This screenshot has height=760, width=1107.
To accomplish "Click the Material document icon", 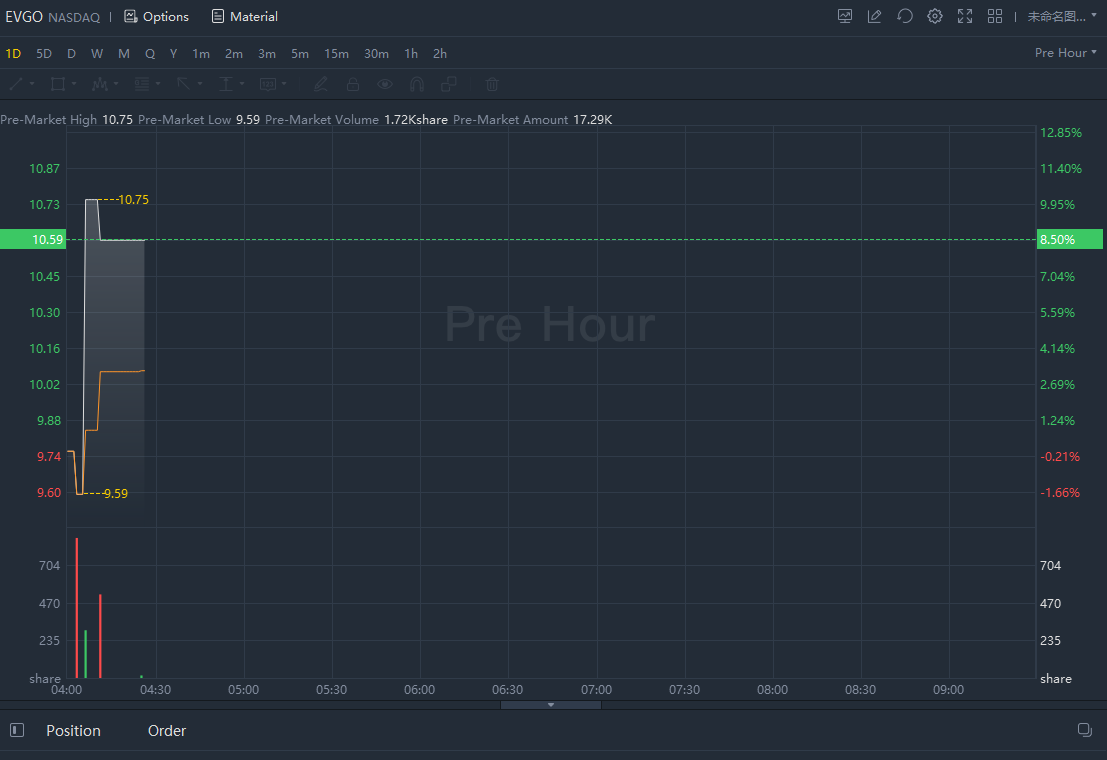I will (217, 16).
